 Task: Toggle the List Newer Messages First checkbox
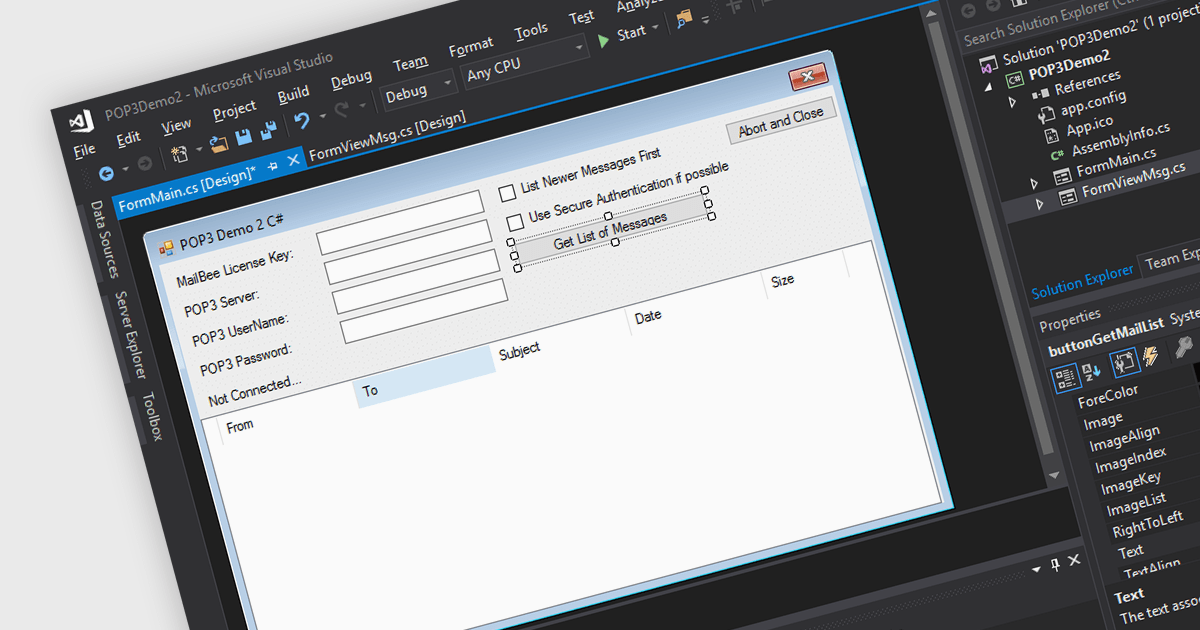(x=508, y=191)
